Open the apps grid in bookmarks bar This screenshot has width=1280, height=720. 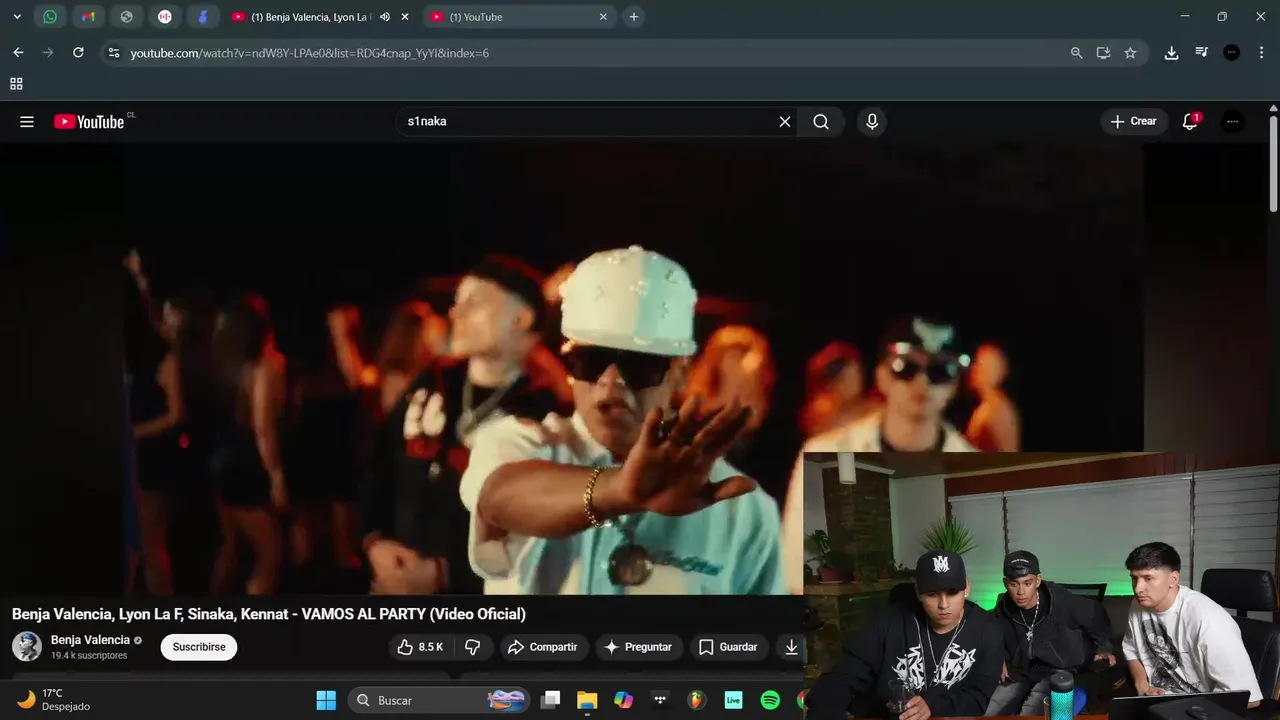16,84
